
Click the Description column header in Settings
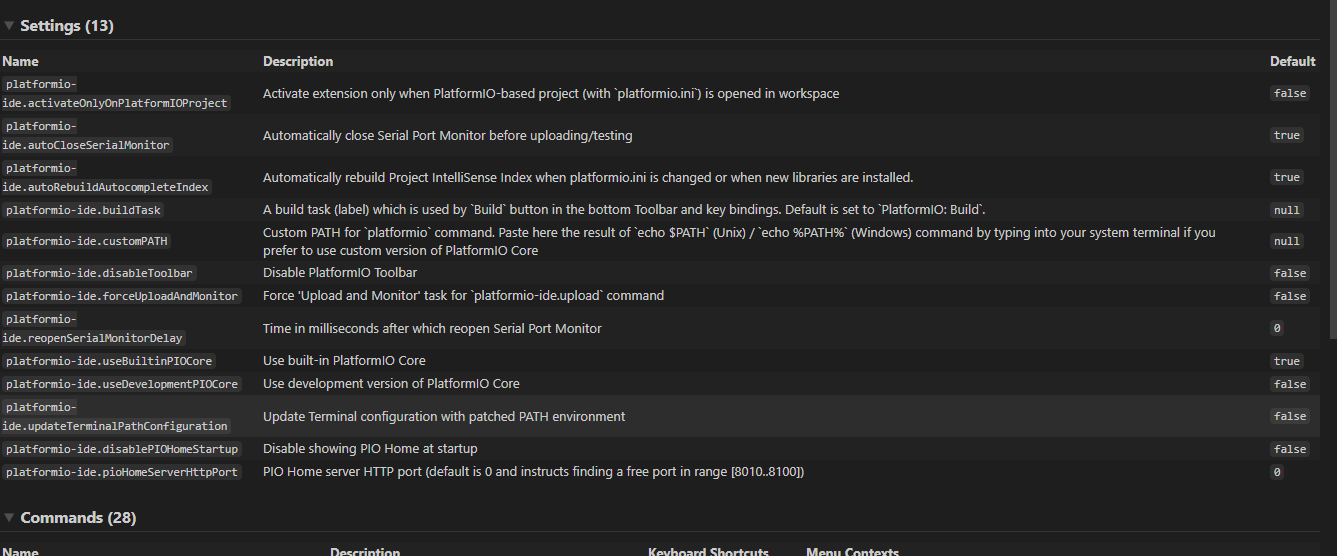[298, 61]
